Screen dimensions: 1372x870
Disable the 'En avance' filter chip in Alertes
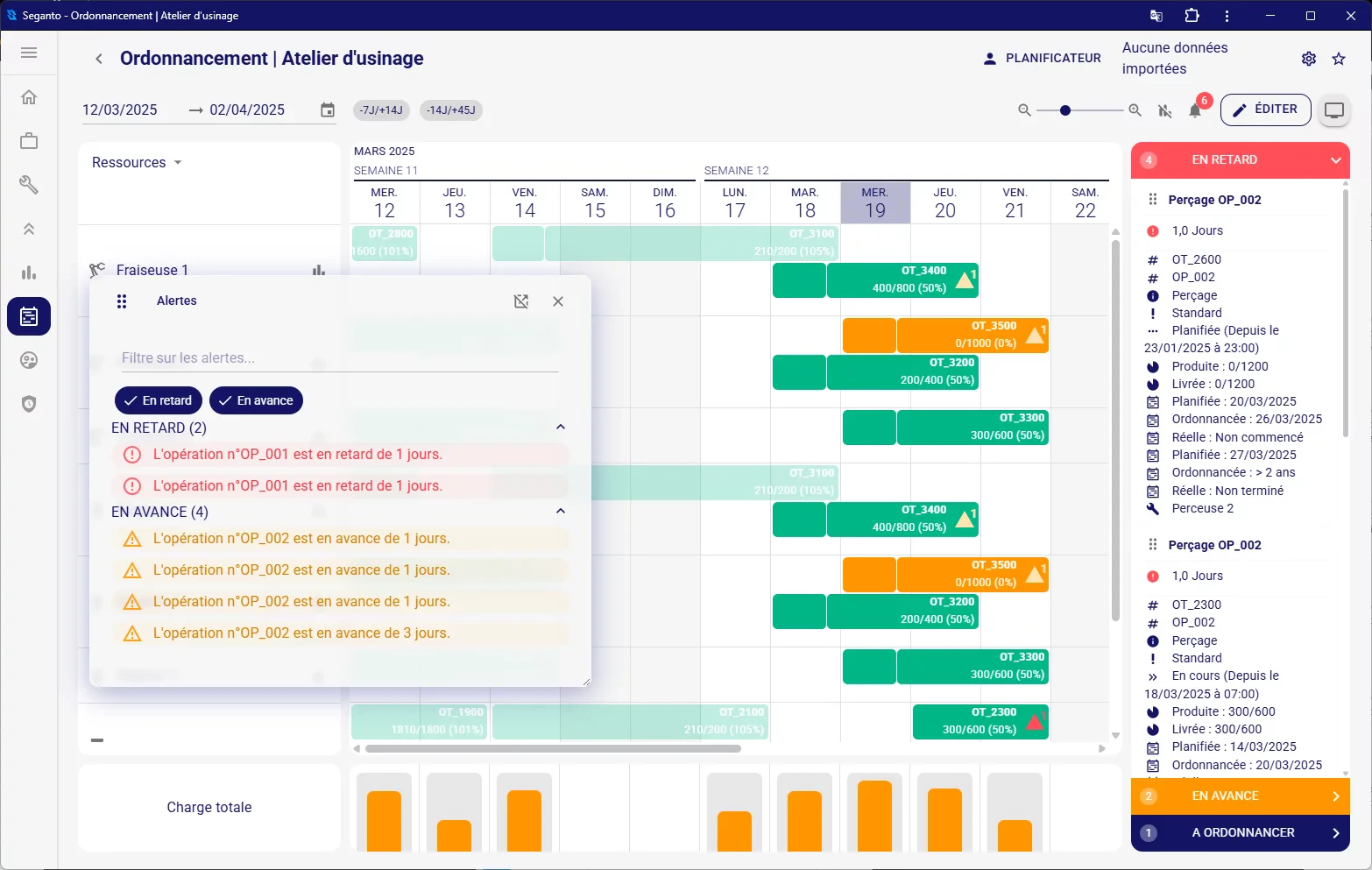coord(256,400)
